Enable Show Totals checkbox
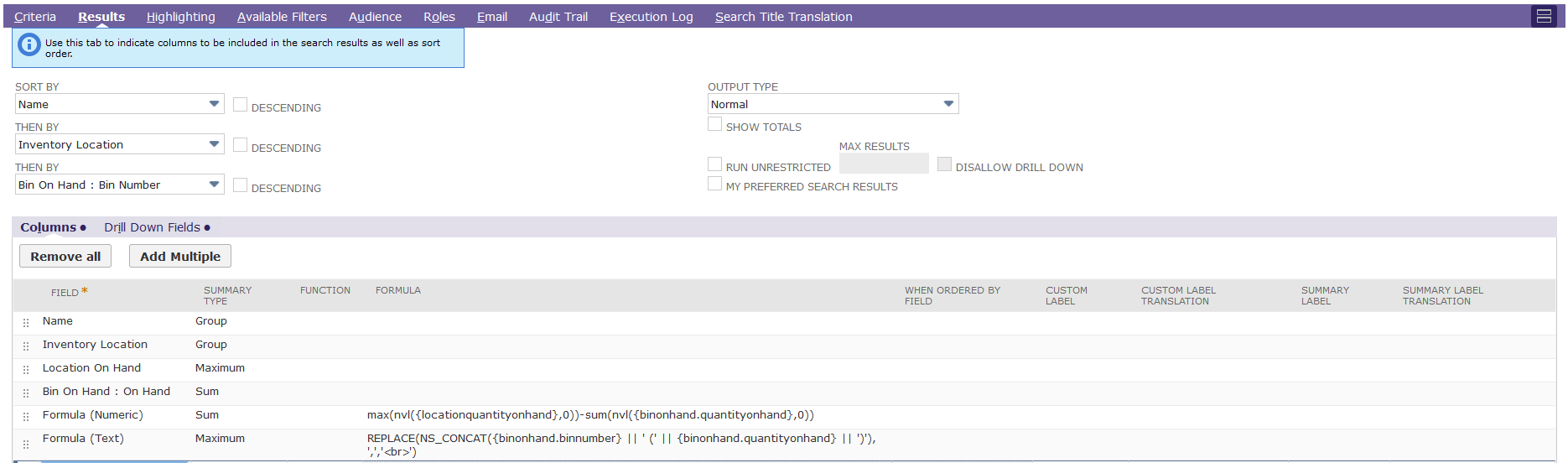 click(715, 124)
